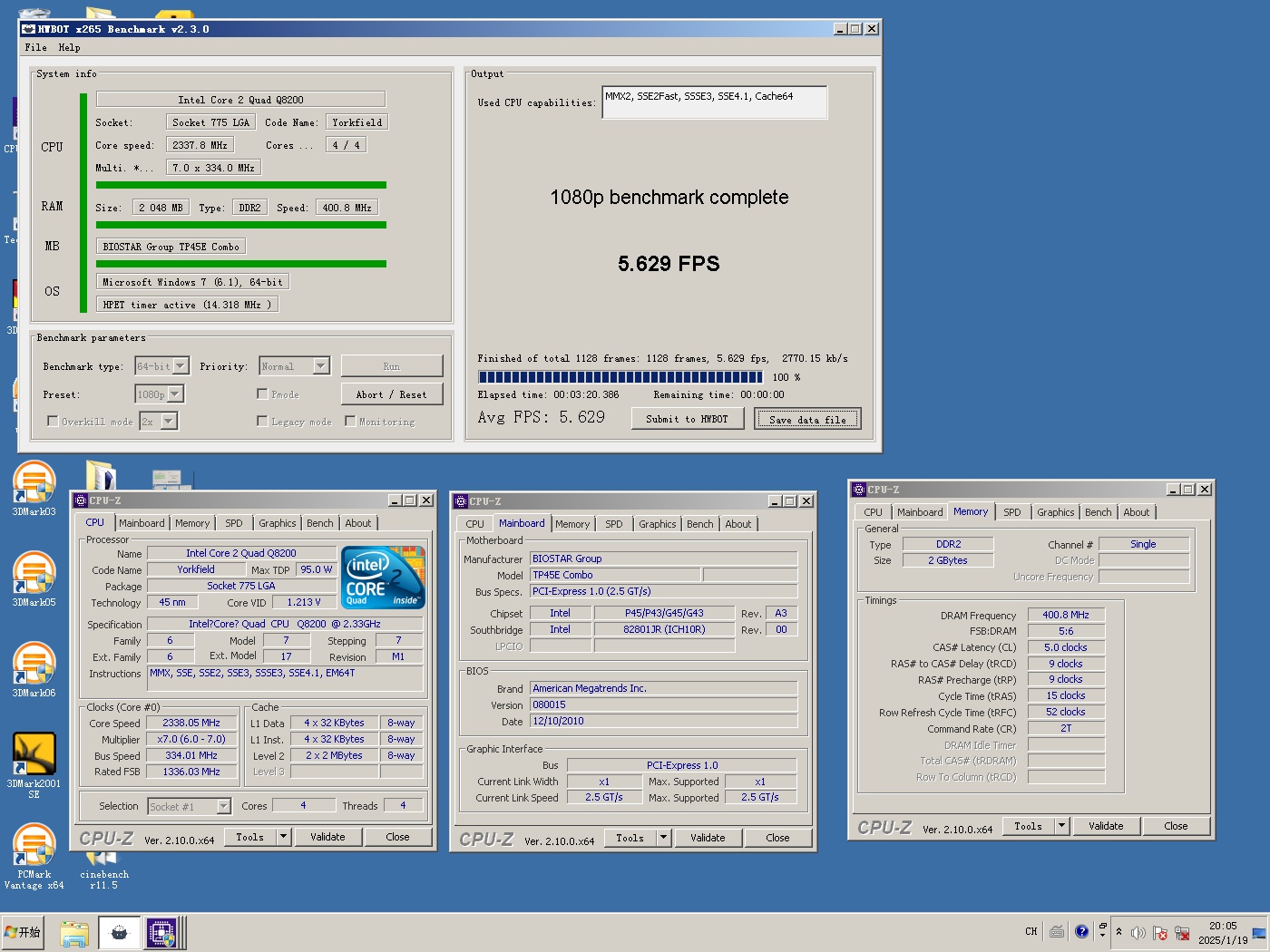Open About tab in CPU-Z Memory window
1270x952 pixels.
coord(1137,512)
